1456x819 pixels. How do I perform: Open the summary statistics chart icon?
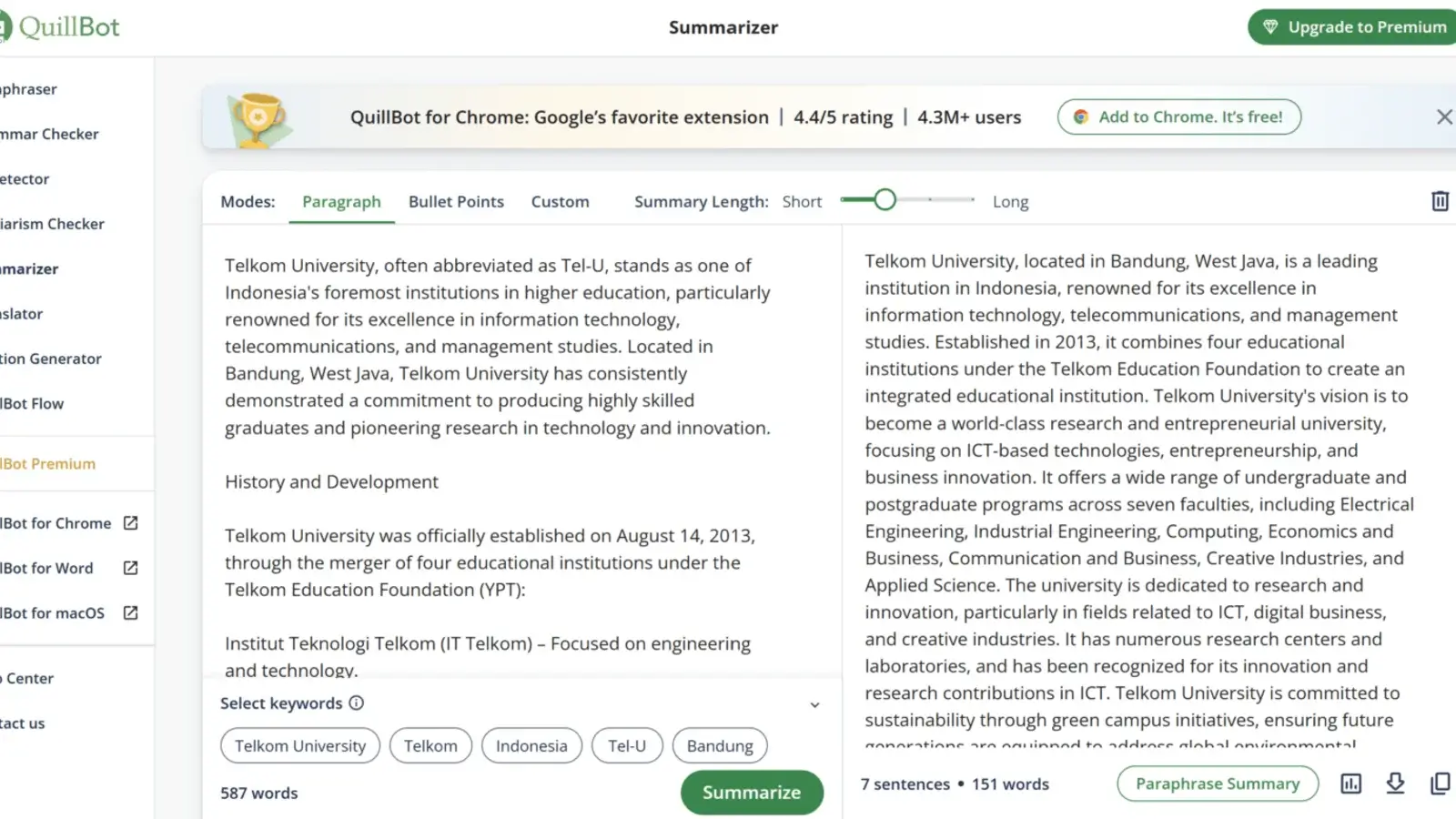[x=1351, y=784]
